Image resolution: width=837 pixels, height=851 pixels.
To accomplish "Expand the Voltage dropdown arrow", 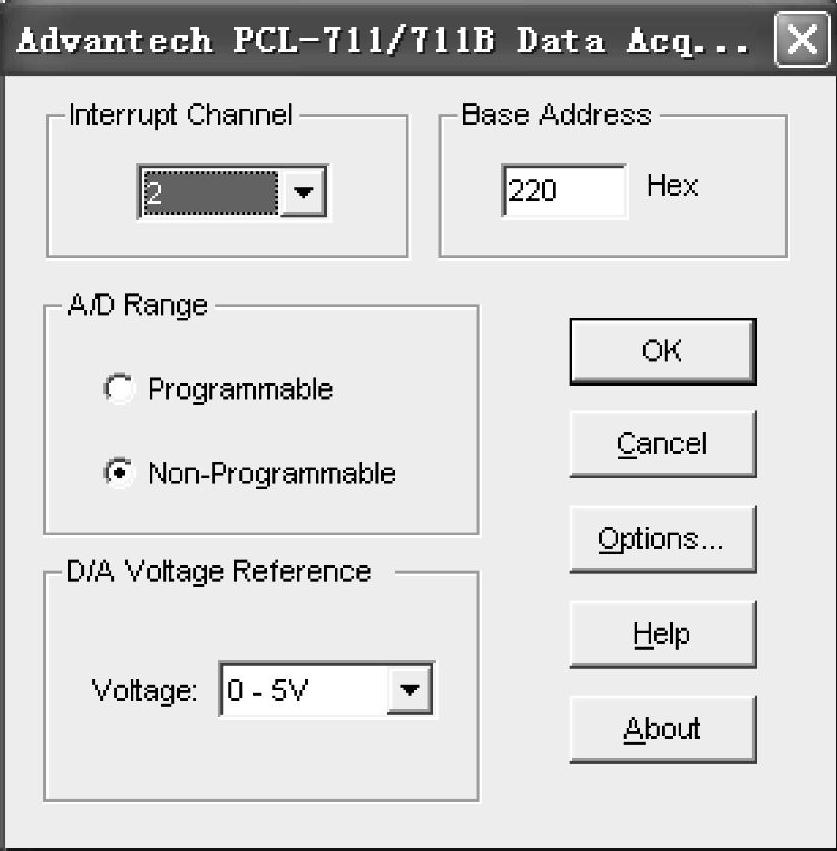I will click(410, 689).
